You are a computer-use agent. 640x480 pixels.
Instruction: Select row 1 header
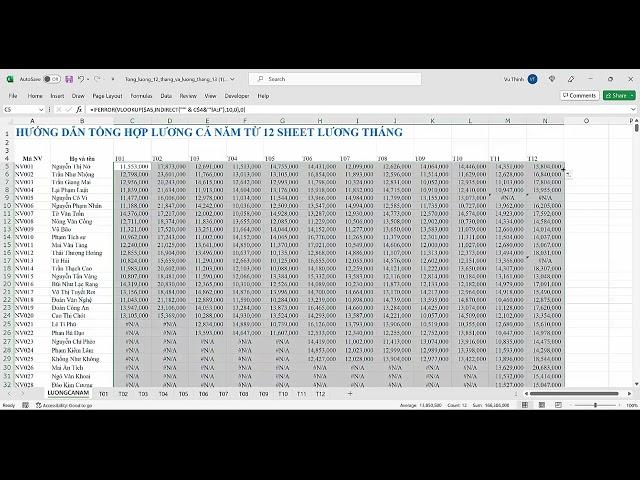pos(7,133)
